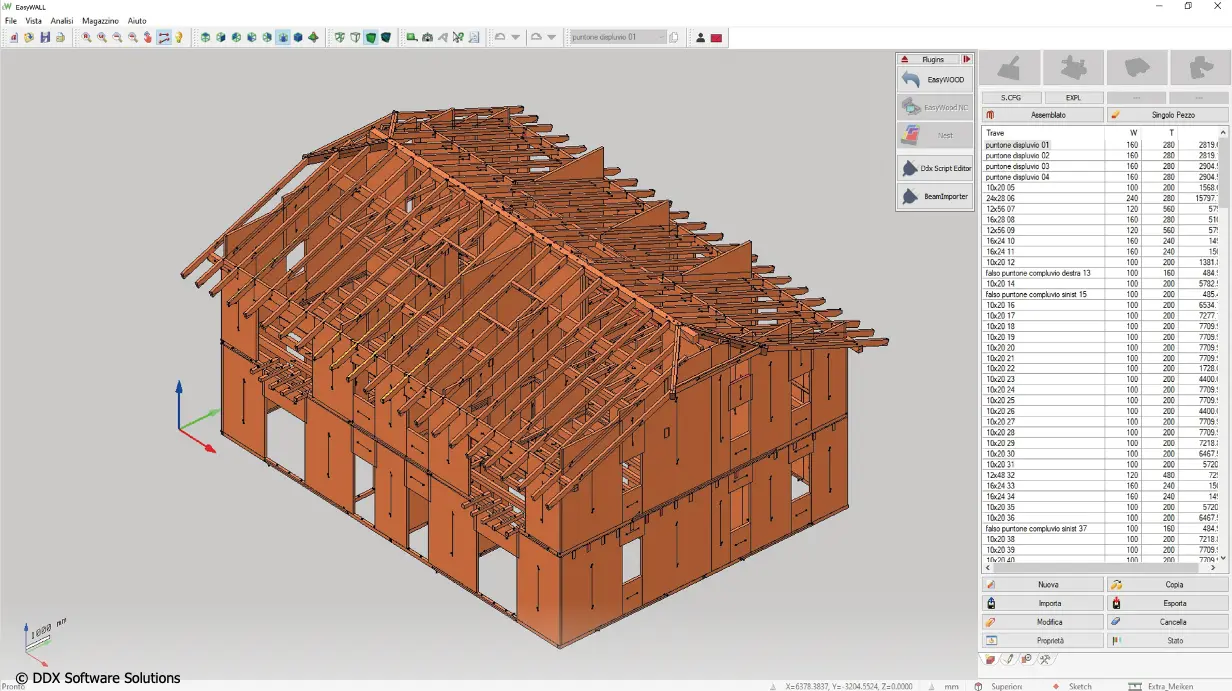Image resolution: width=1232 pixels, height=691 pixels.
Task: Click the Nuova button
Action: [x=1043, y=585]
